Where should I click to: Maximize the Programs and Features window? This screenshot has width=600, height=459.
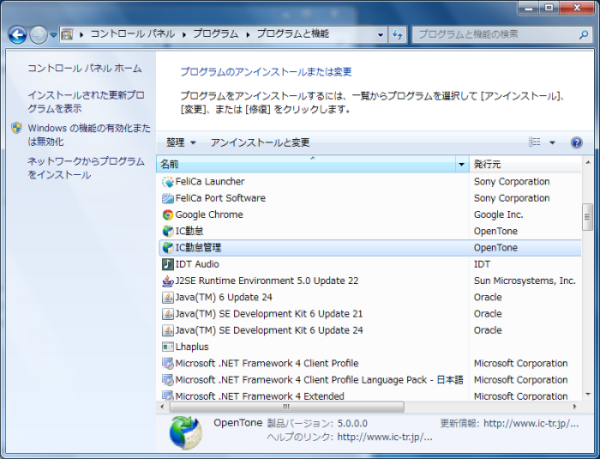click(x=549, y=7)
